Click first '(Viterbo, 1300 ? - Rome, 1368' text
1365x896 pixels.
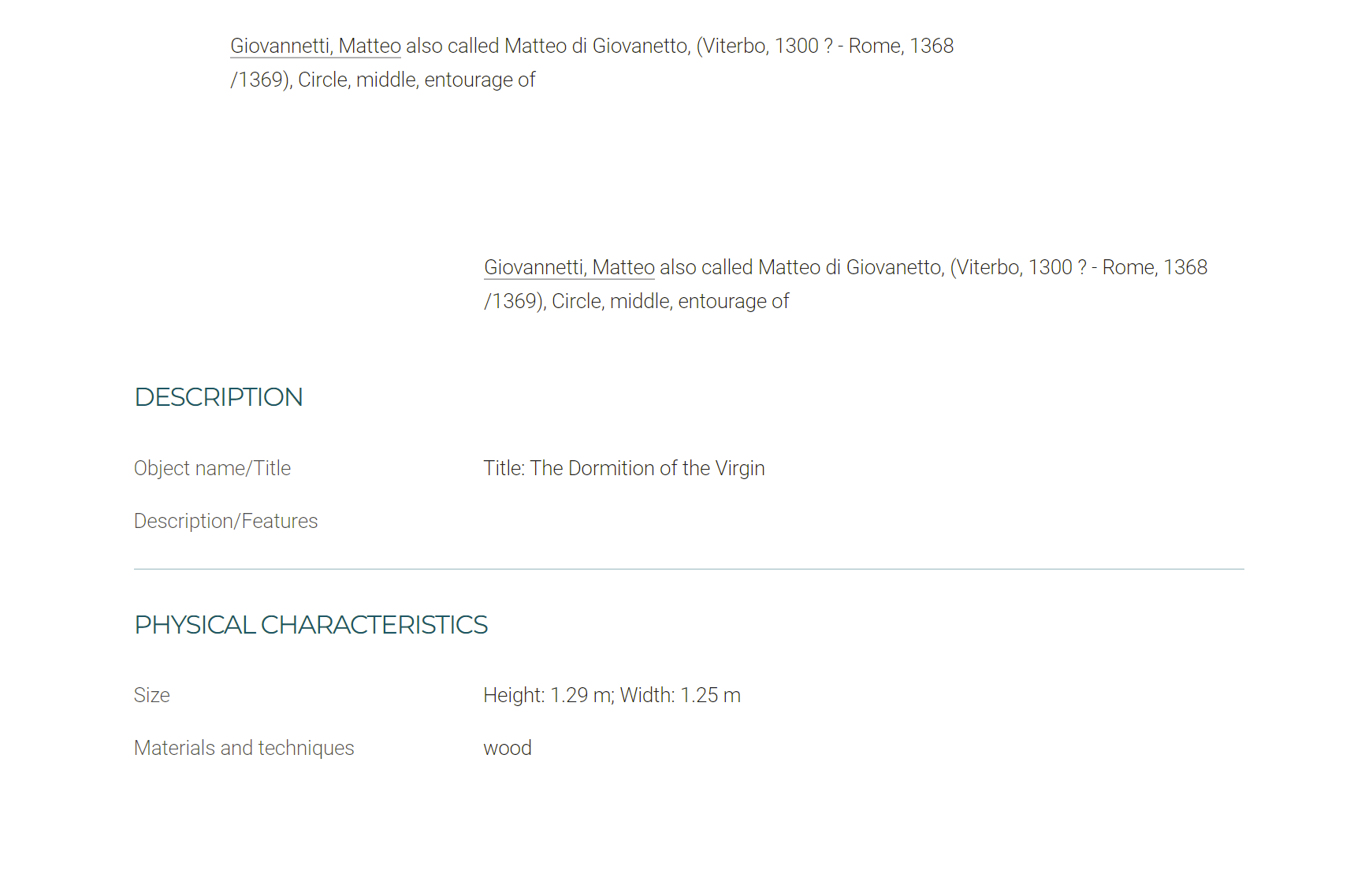pos(825,46)
